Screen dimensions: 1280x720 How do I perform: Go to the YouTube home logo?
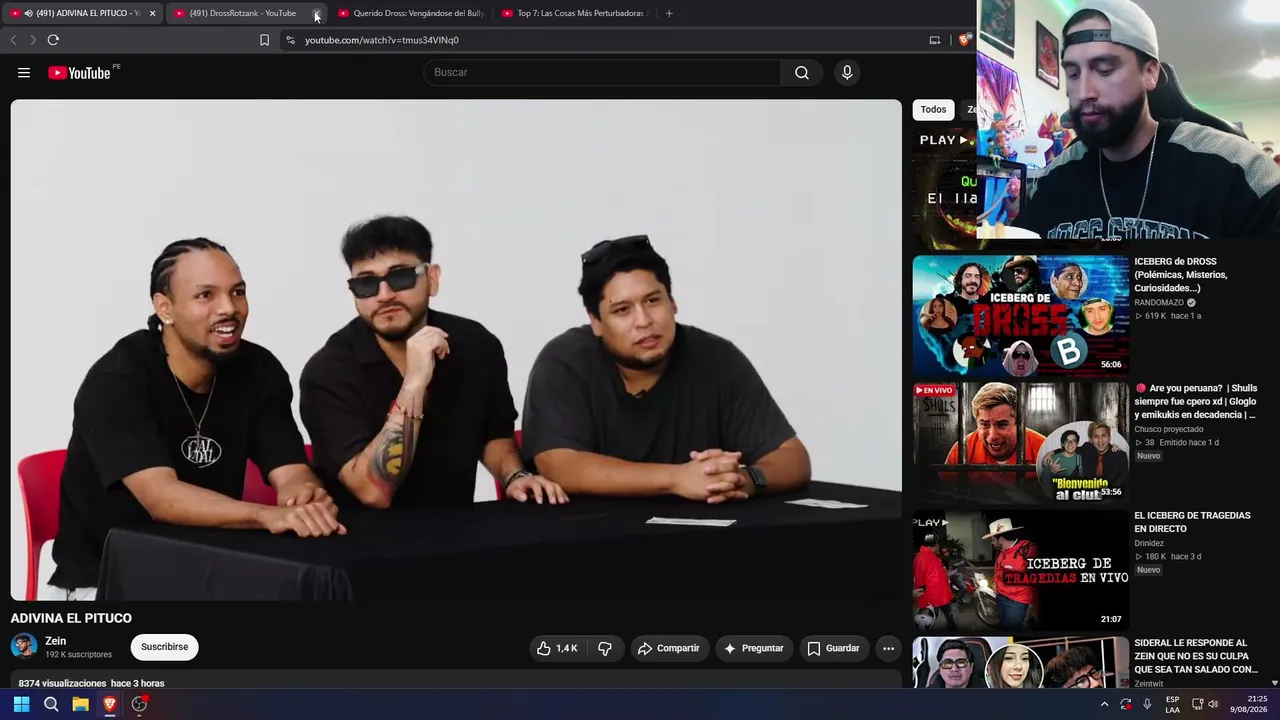(x=79, y=72)
